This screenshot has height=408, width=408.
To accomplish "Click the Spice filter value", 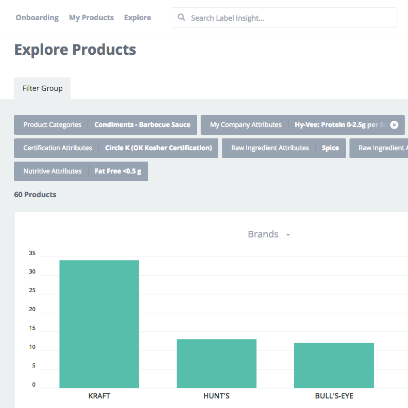I will tap(330, 148).
